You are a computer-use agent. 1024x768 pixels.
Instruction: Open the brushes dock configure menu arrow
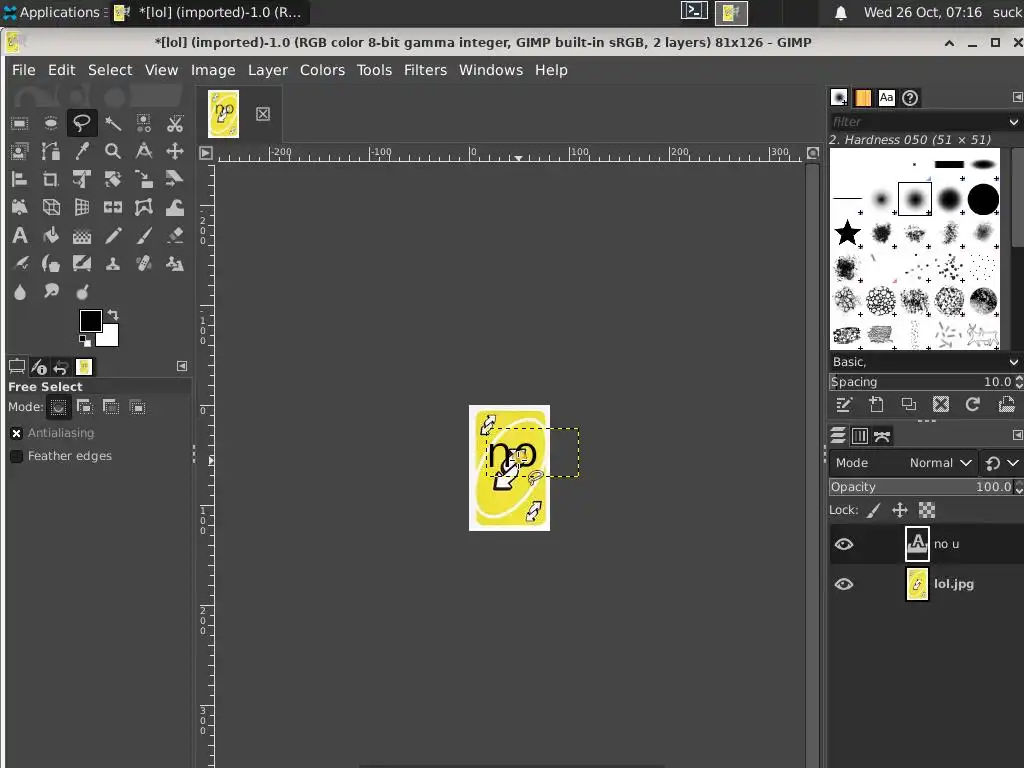tap(1017, 97)
